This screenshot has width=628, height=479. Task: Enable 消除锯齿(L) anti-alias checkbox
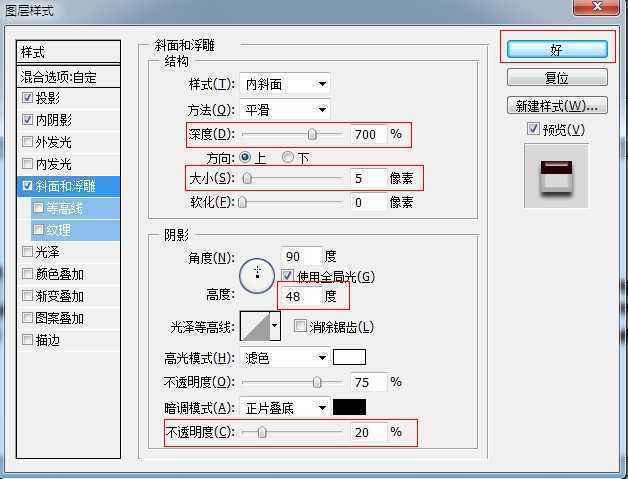pyautogui.click(x=300, y=326)
